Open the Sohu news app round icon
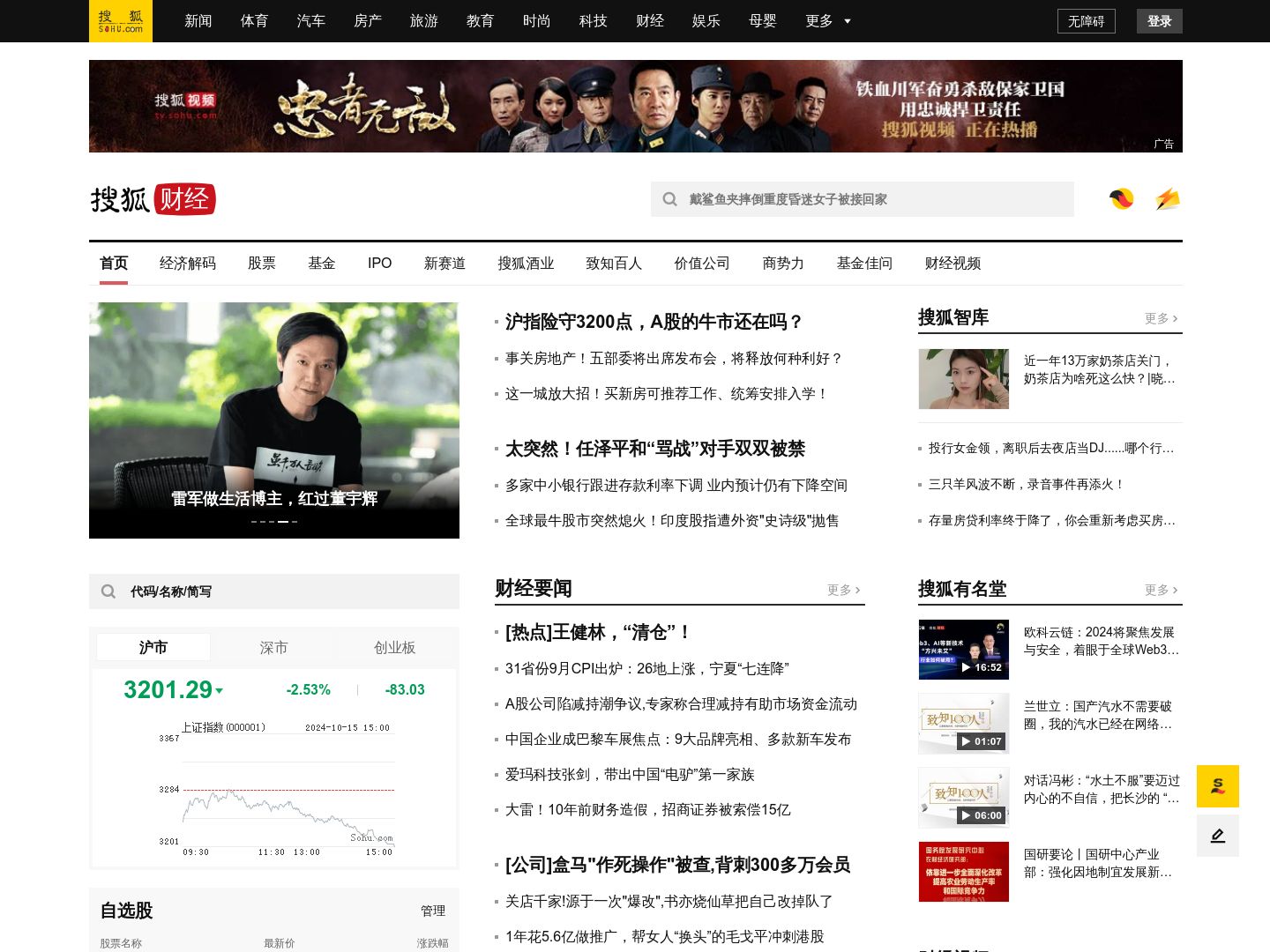The height and width of the screenshot is (952, 1270). (1122, 199)
